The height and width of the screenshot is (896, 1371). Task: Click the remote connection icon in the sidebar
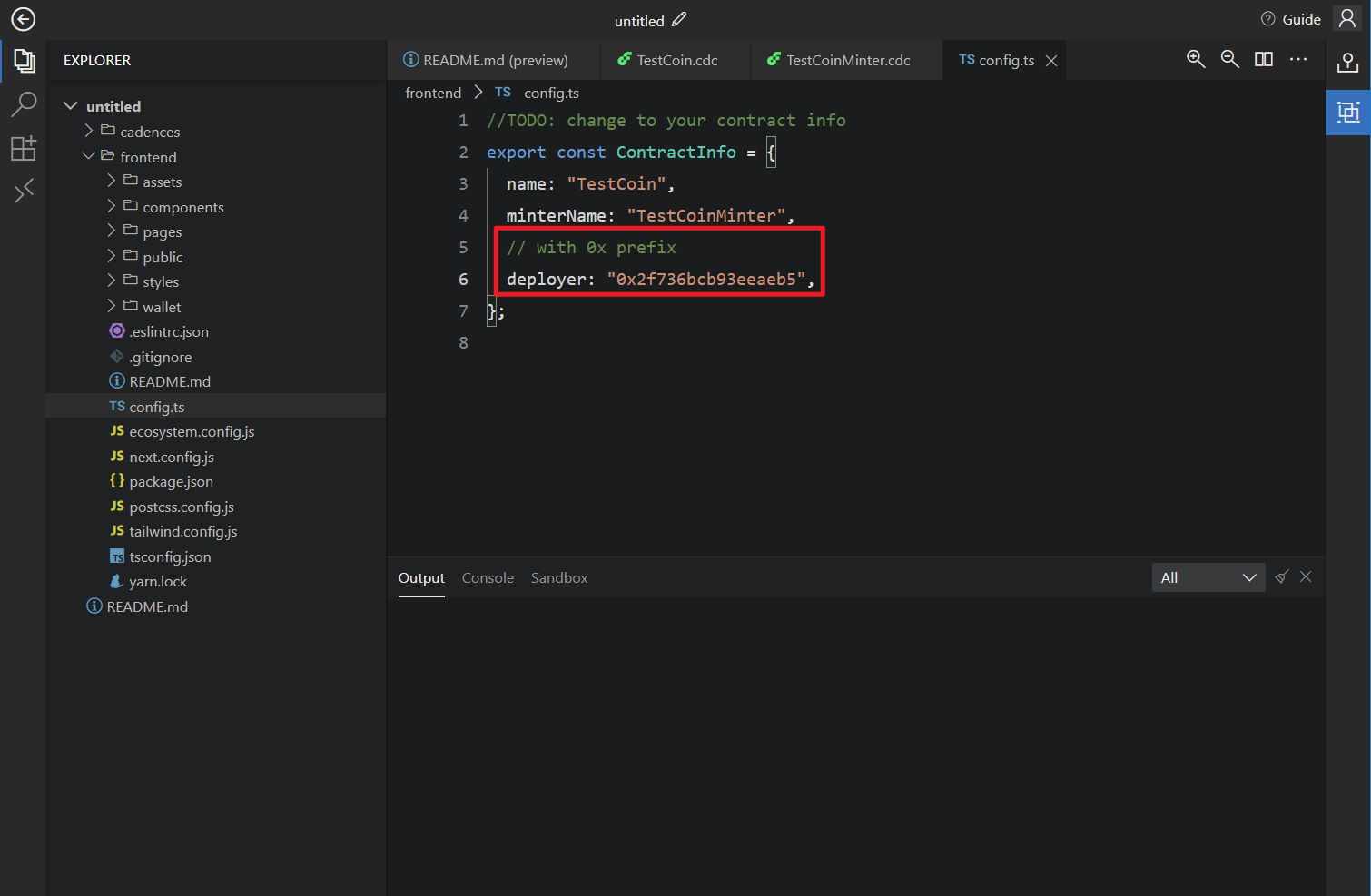click(x=25, y=190)
